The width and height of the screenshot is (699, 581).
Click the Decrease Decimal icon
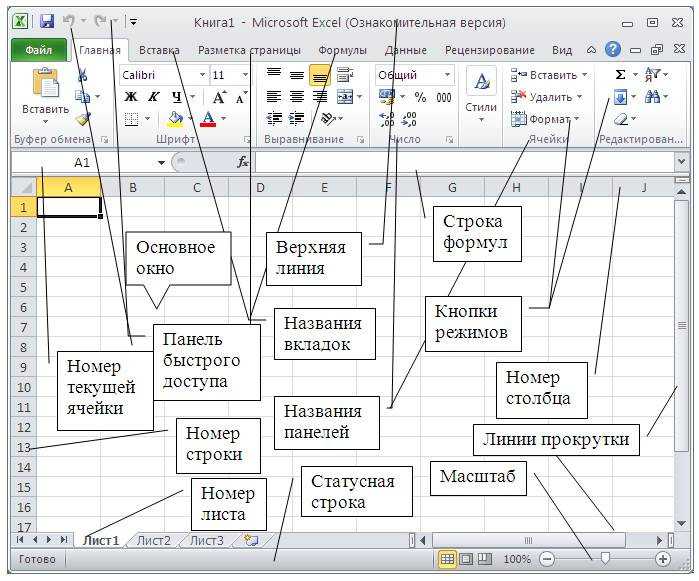click(x=409, y=119)
